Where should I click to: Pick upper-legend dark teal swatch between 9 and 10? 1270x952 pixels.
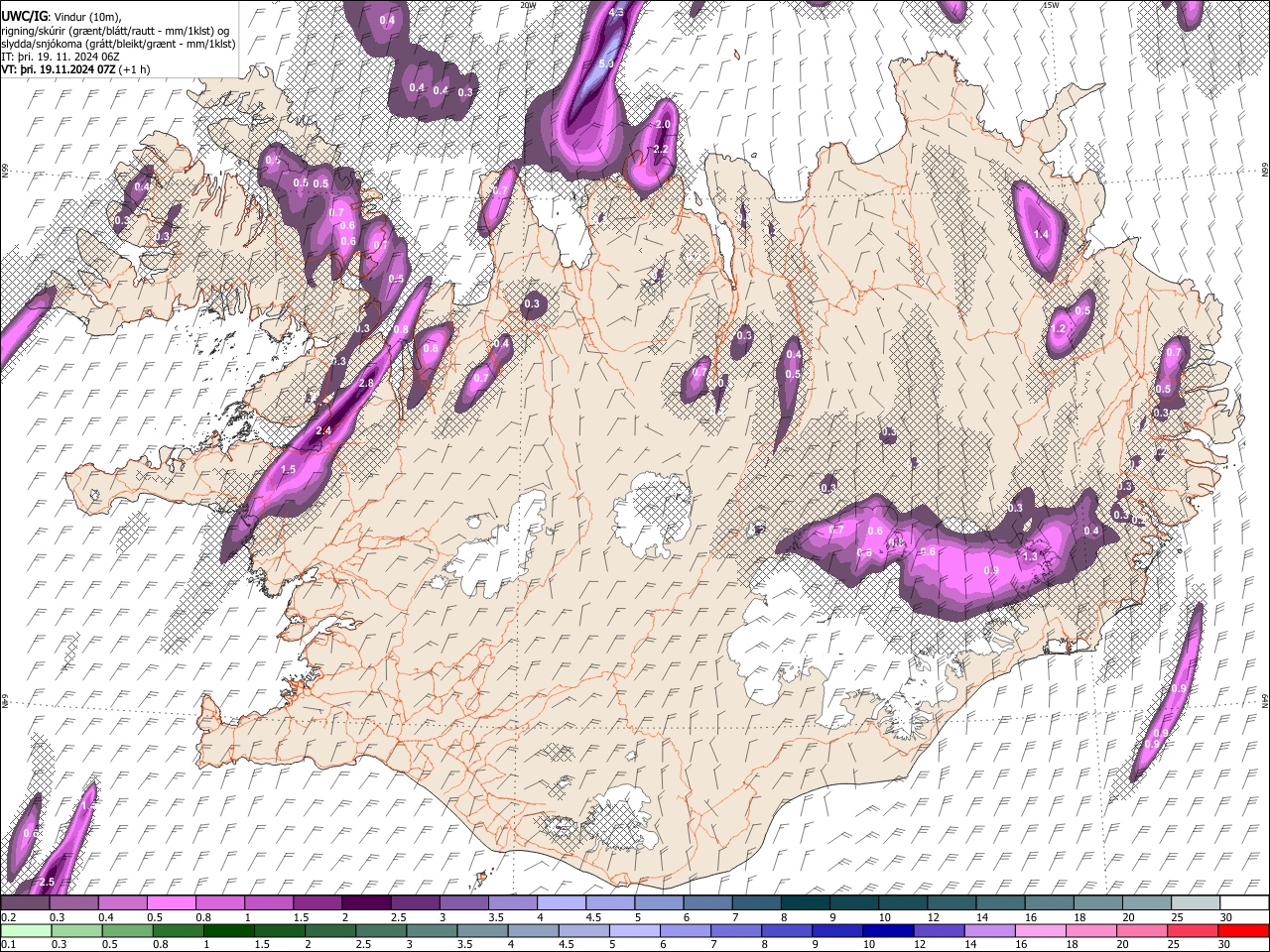[x=853, y=903]
